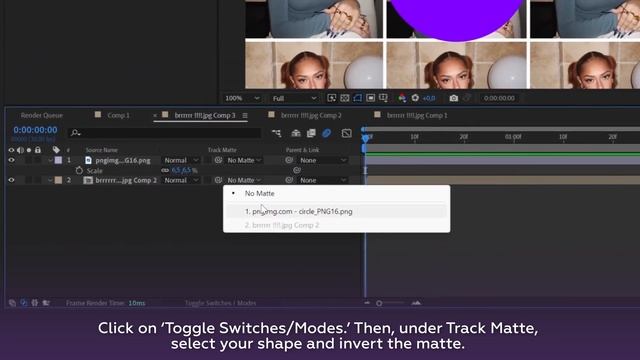Toggle the blue Motion Blur enable icon
This screenshot has height=360, width=640.
[x=327, y=133]
